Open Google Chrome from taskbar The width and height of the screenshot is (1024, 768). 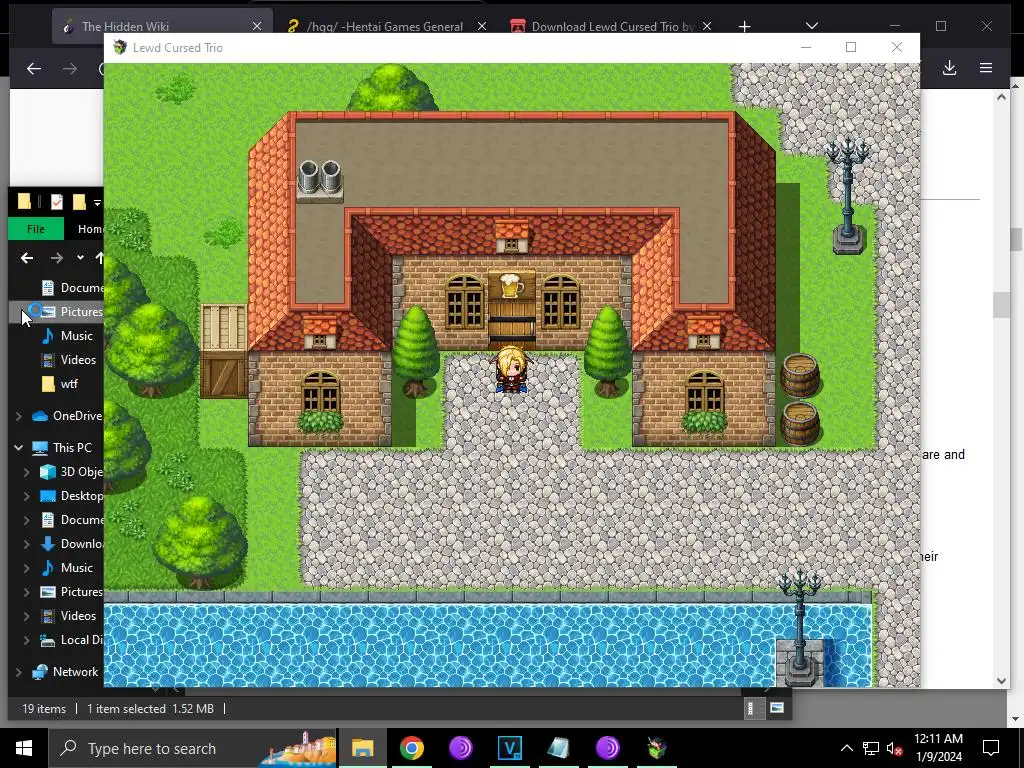coord(411,748)
